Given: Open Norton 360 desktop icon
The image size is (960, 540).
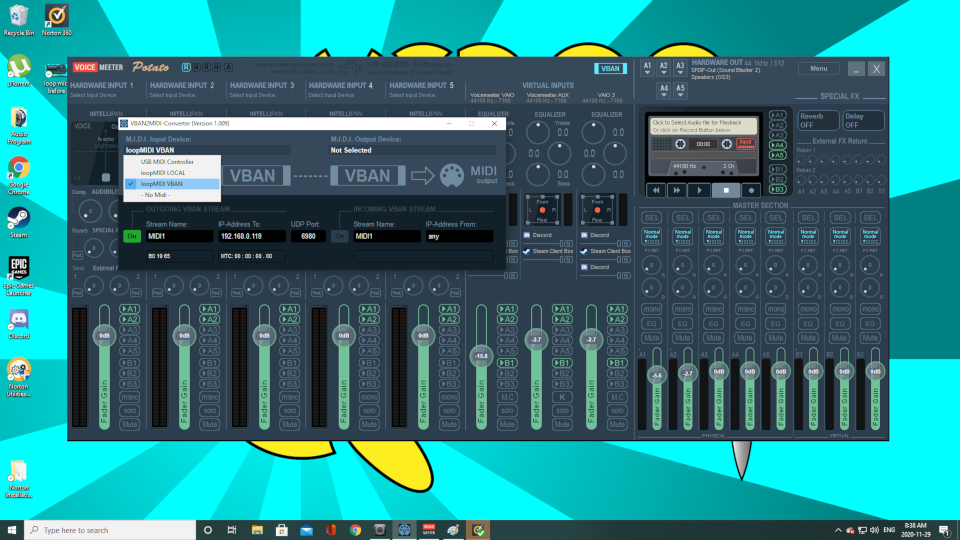Looking at the screenshot, I should click(56, 20).
